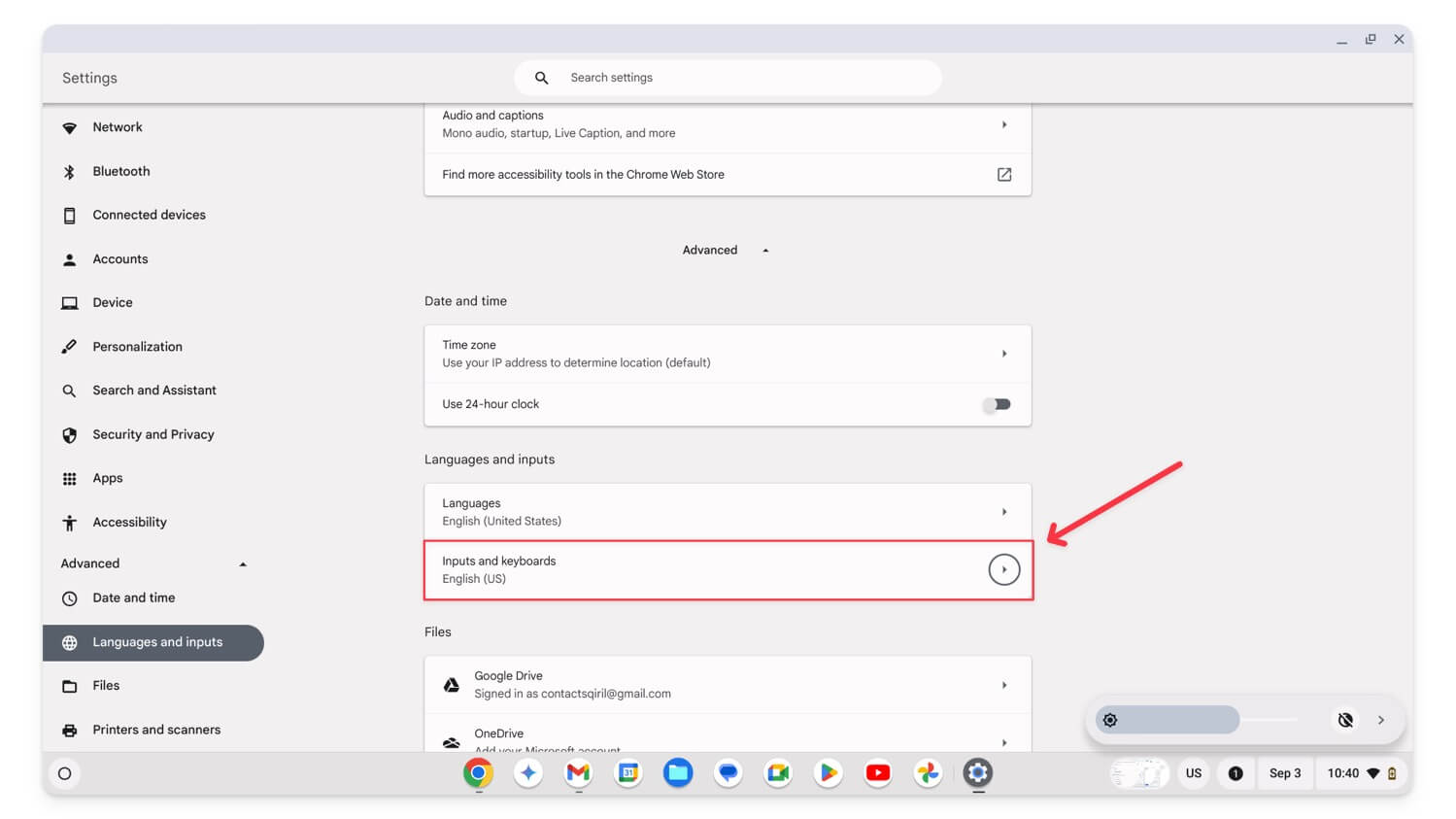Toggle the Use 24-hour clock switch

click(997, 404)
